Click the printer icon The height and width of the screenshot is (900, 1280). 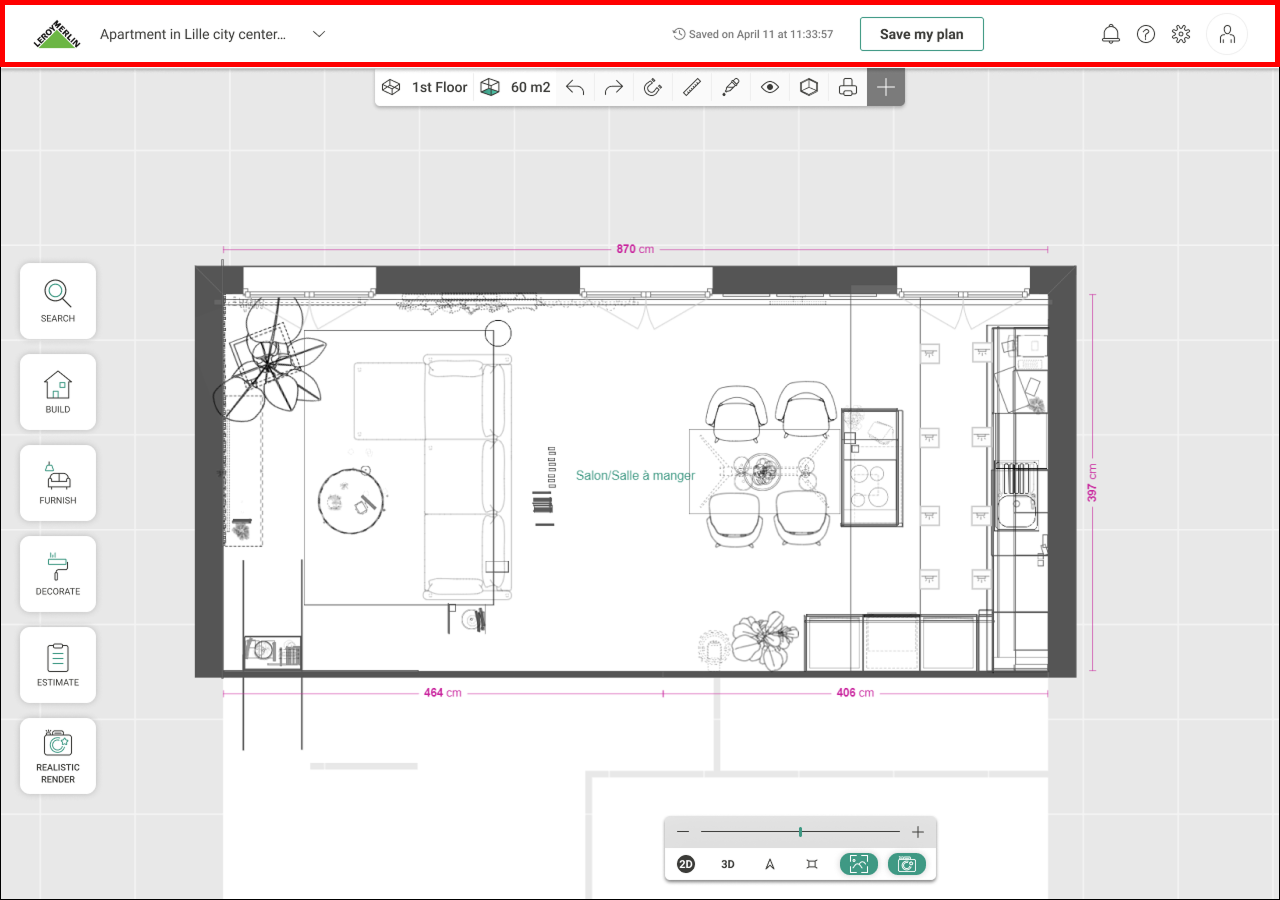point(848,88)
